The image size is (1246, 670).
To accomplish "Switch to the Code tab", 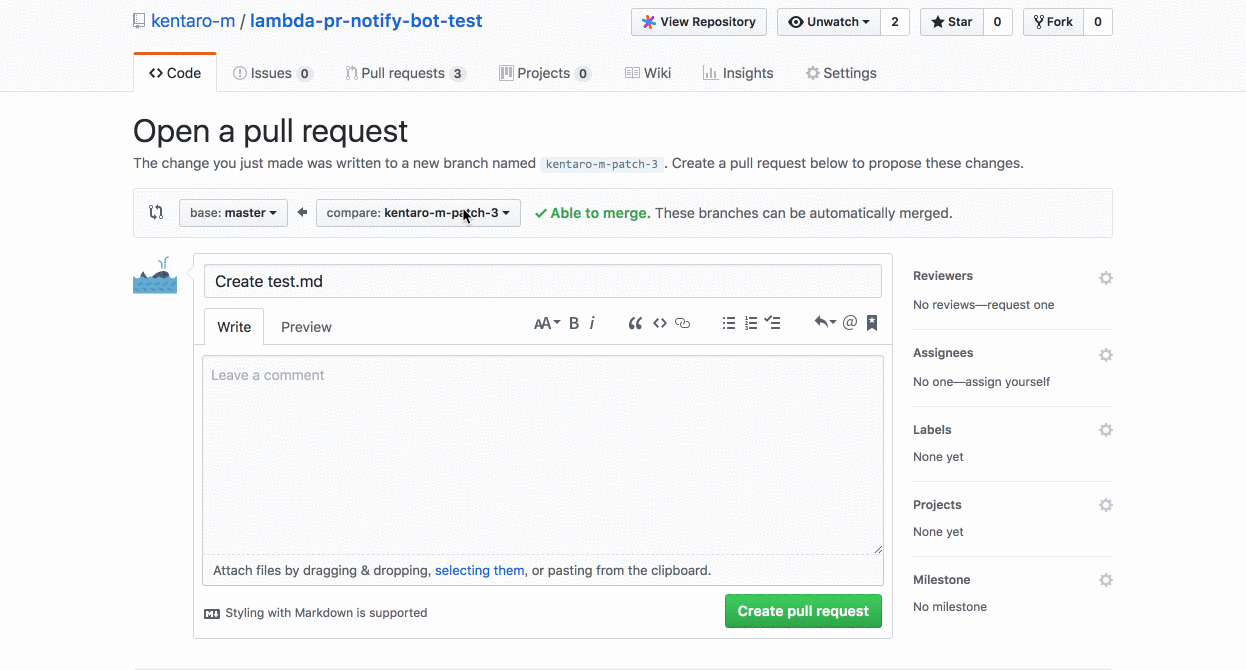I will pyautogui.click(x=175, y=73).
